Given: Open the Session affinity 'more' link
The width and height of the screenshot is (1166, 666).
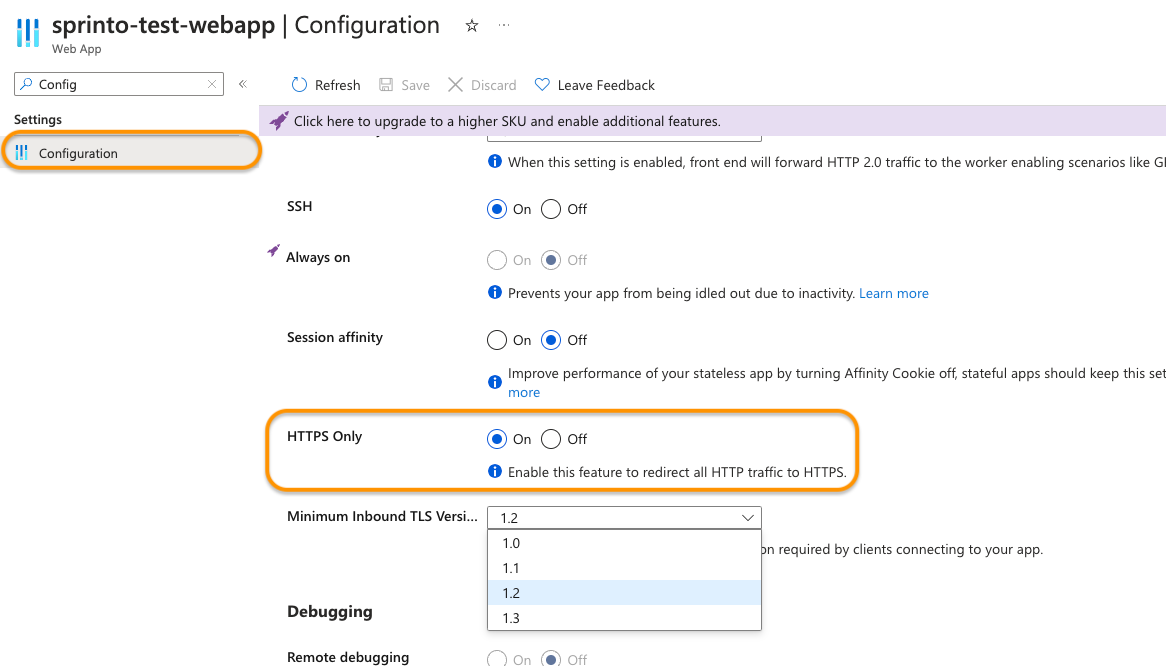Looking at the screenshot, I should tap(524, 392).
